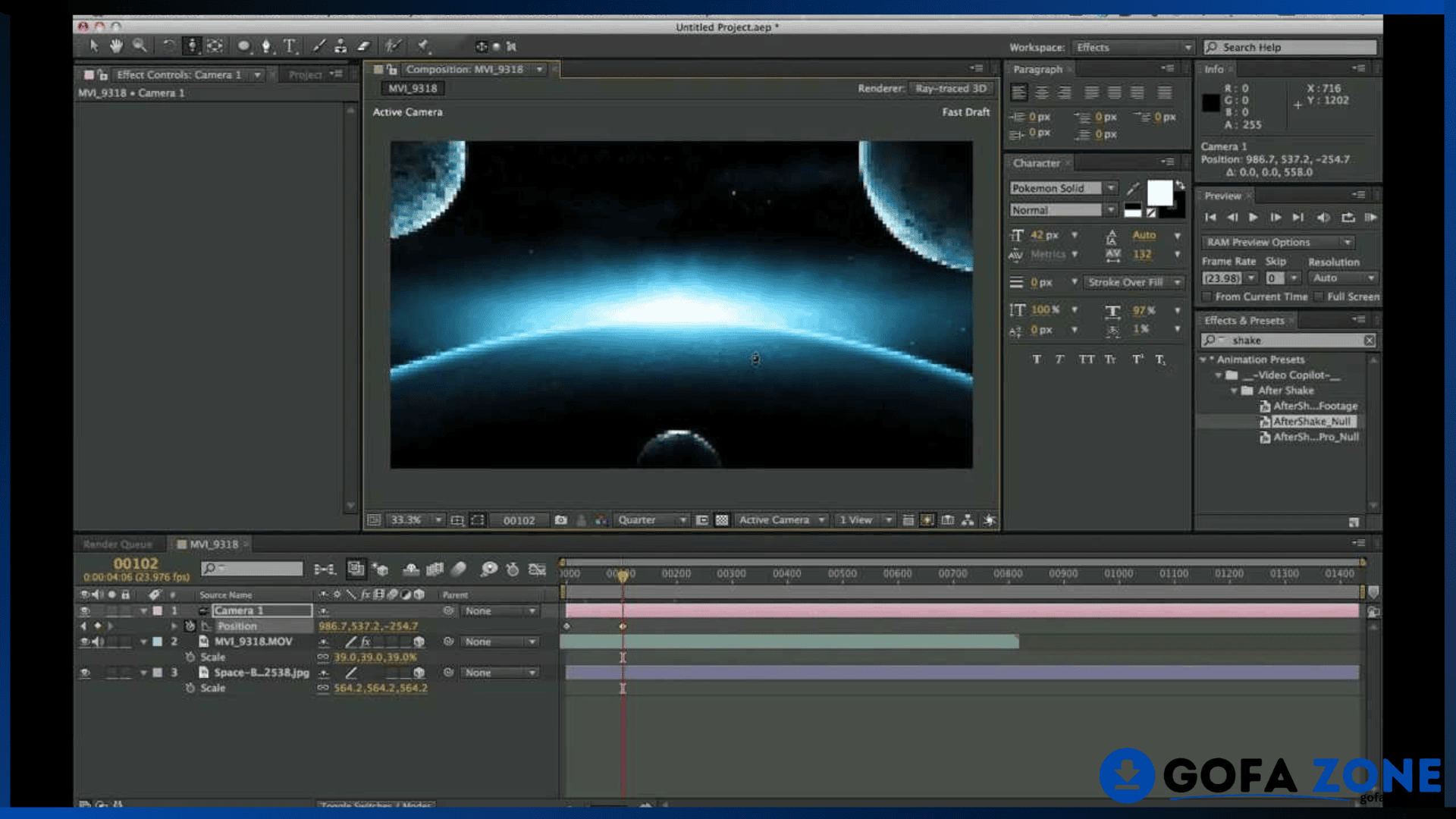Open the Quarter resolution dropdown
1456x819 pixels.
point(651,520)
